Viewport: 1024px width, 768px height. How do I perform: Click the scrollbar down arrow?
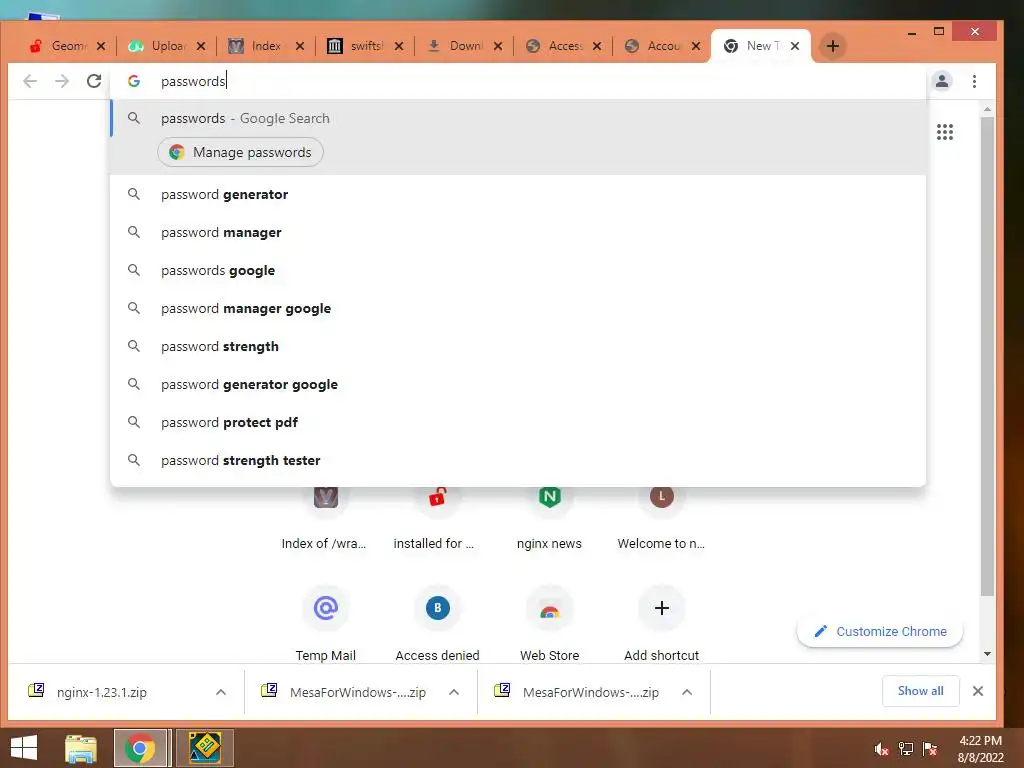(987, 654)
